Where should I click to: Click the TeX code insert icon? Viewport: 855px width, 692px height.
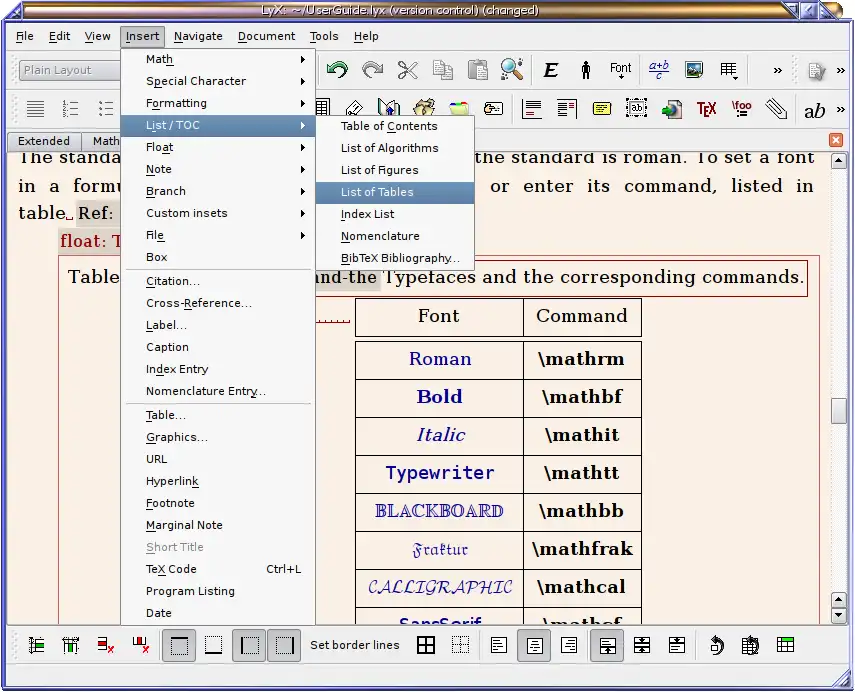pyautogui.click(x=706, y=108)
